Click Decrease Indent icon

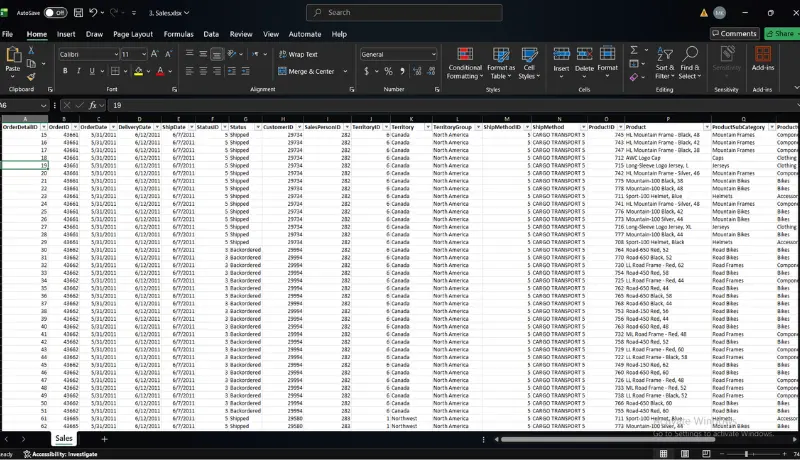point(232,71)
